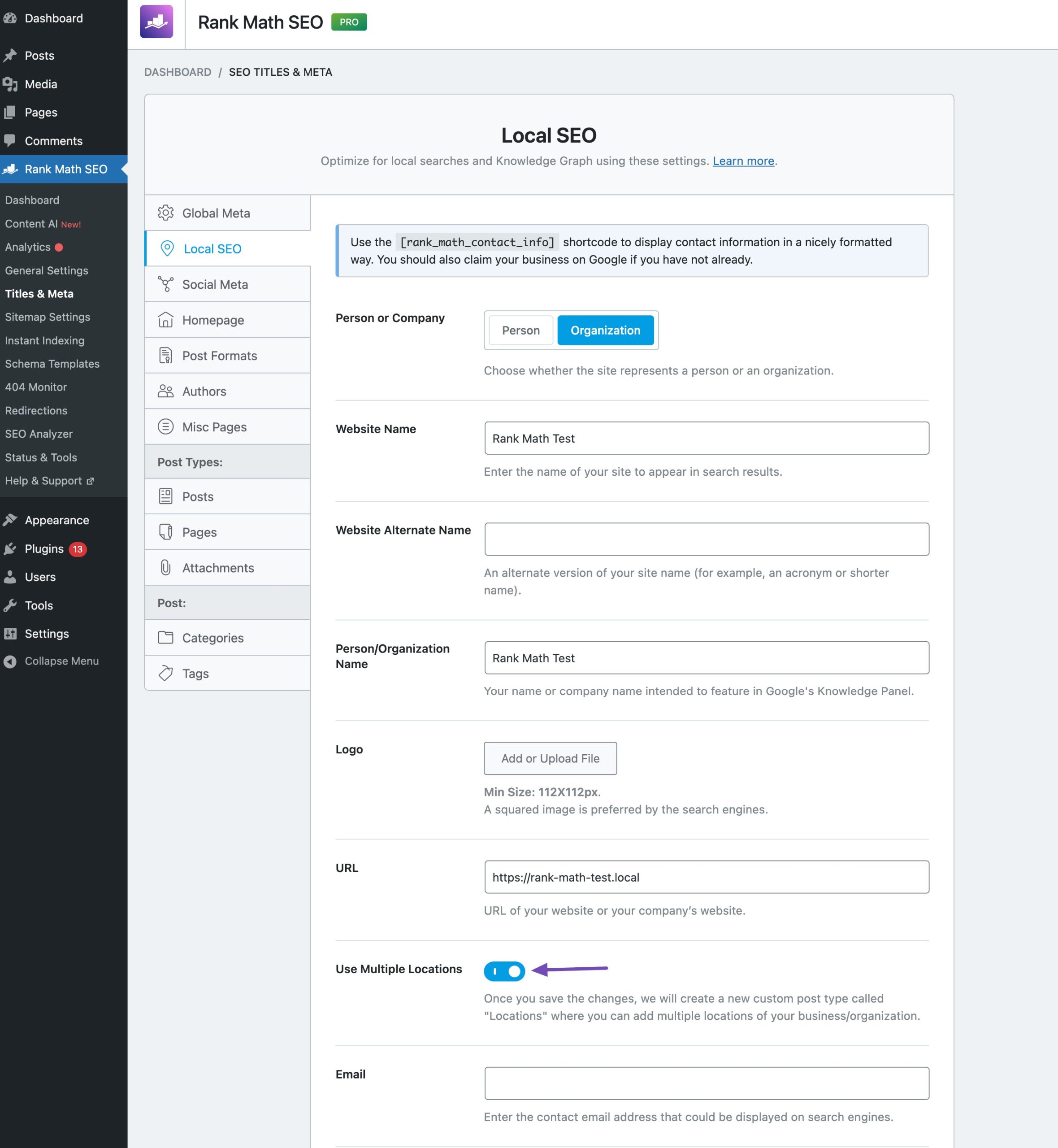
Task: Click the Attachments paperclip icon
Action: point(165,567)
